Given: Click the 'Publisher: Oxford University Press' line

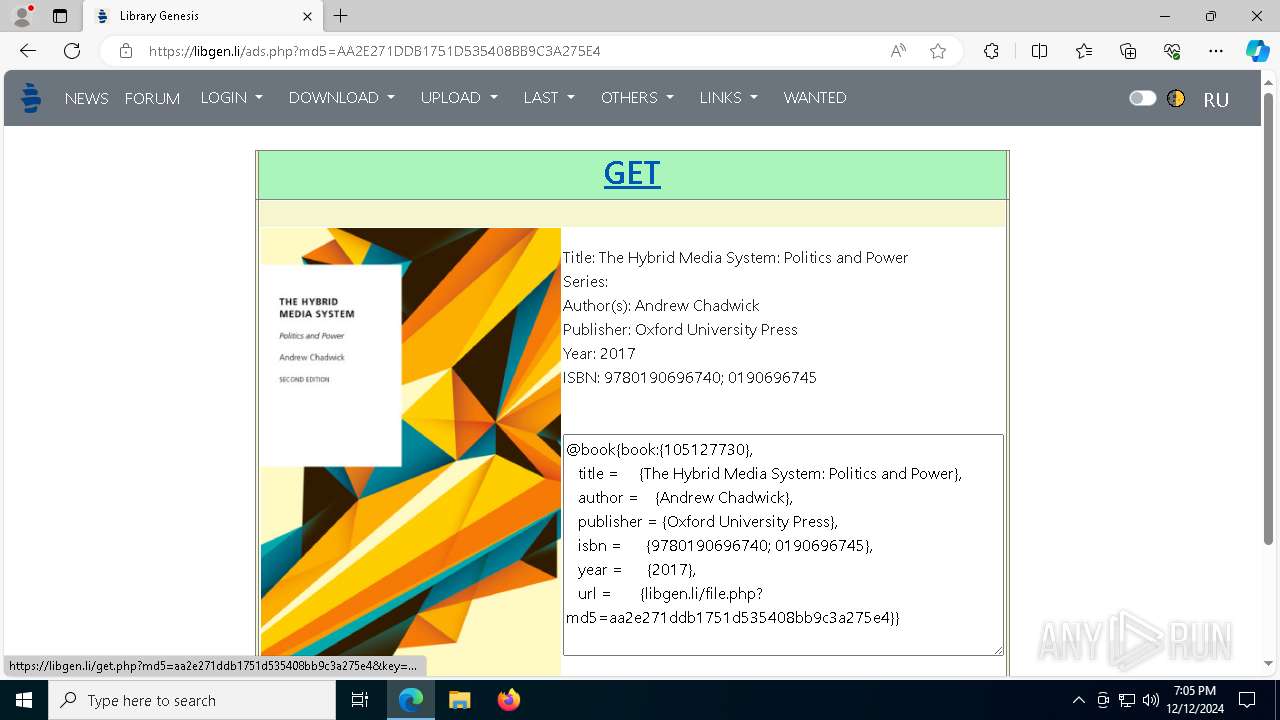Looking at the screenshot, I should [680, 329].
